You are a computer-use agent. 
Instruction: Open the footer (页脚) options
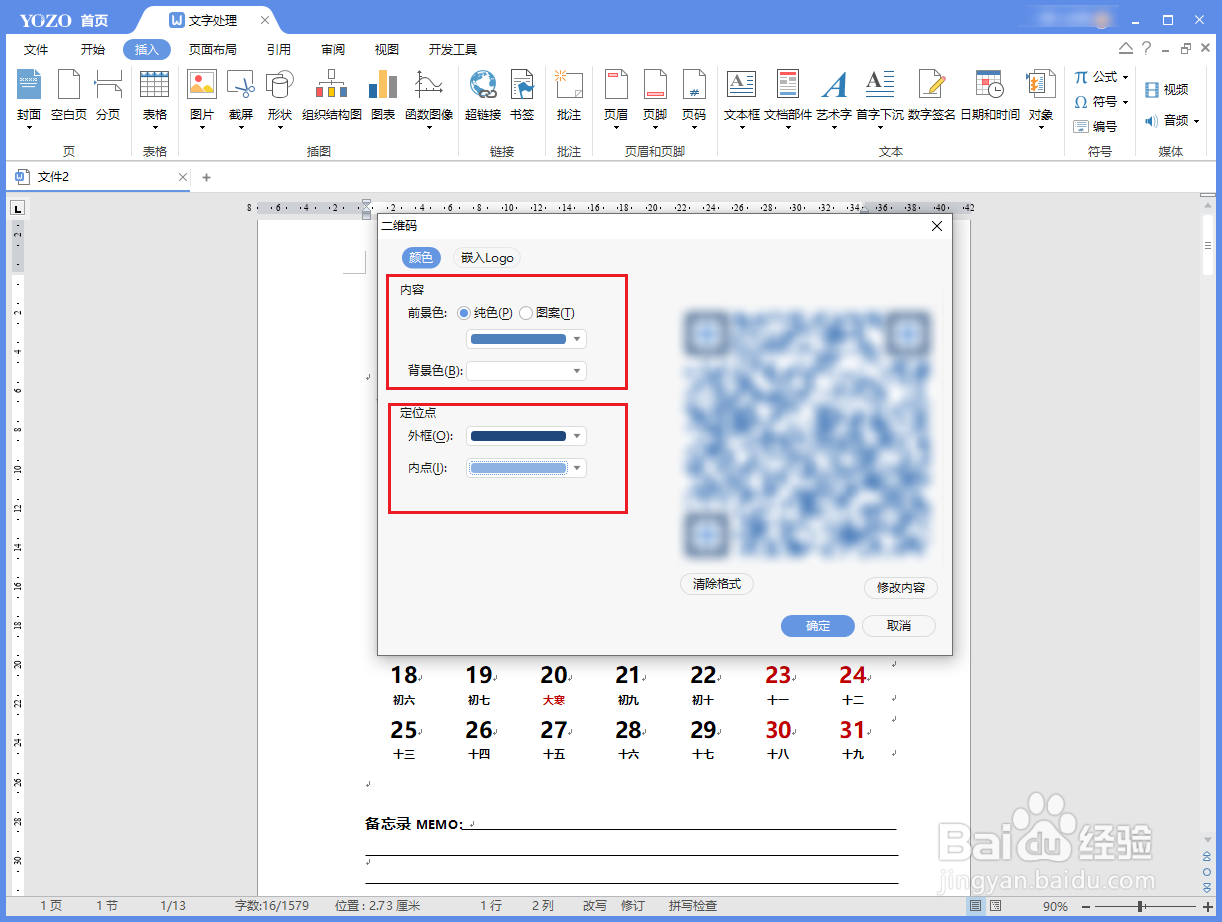(x=655, y=98)
